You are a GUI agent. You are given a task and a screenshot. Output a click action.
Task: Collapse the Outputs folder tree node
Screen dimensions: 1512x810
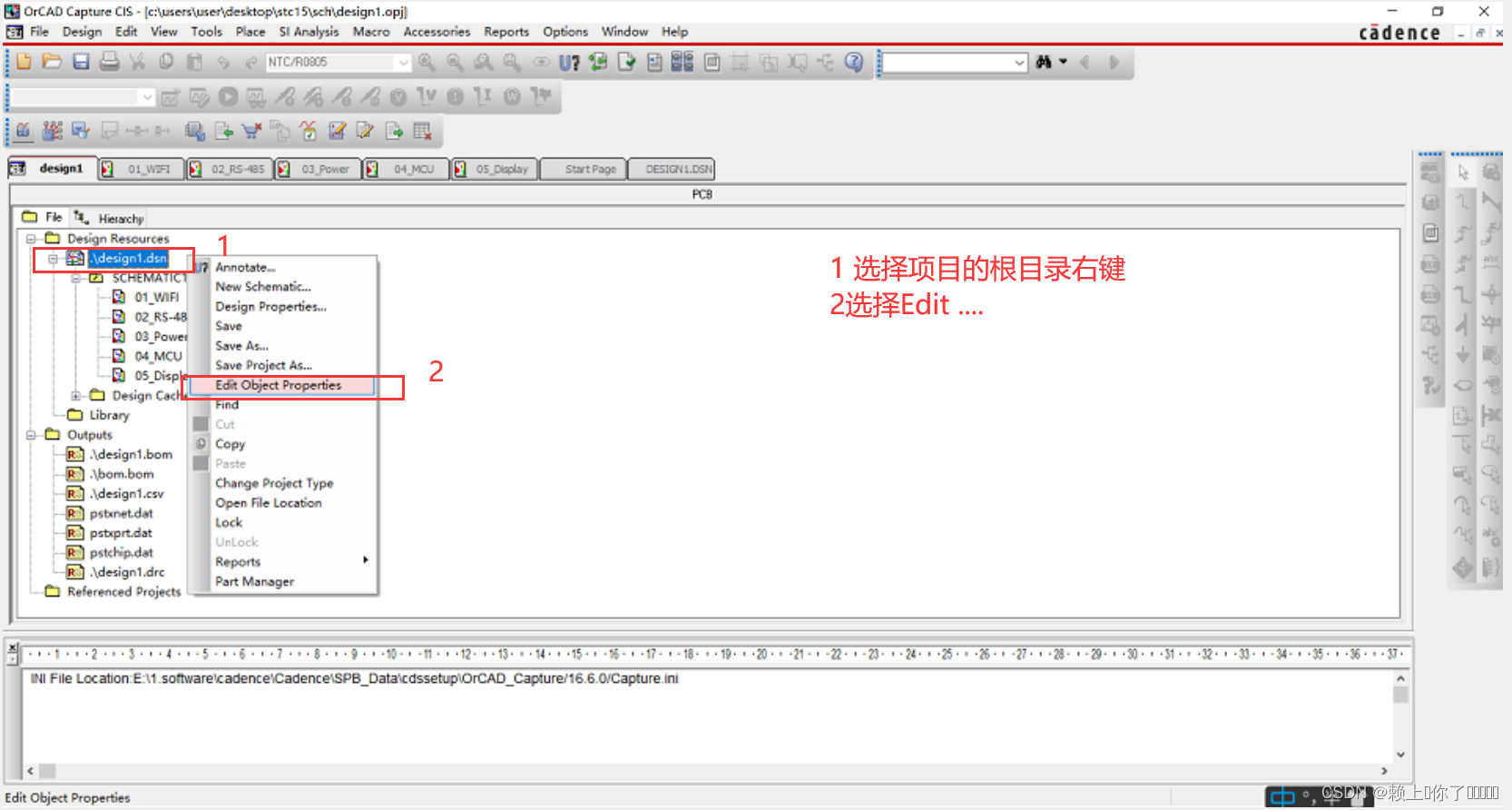(x=30, y=435)
